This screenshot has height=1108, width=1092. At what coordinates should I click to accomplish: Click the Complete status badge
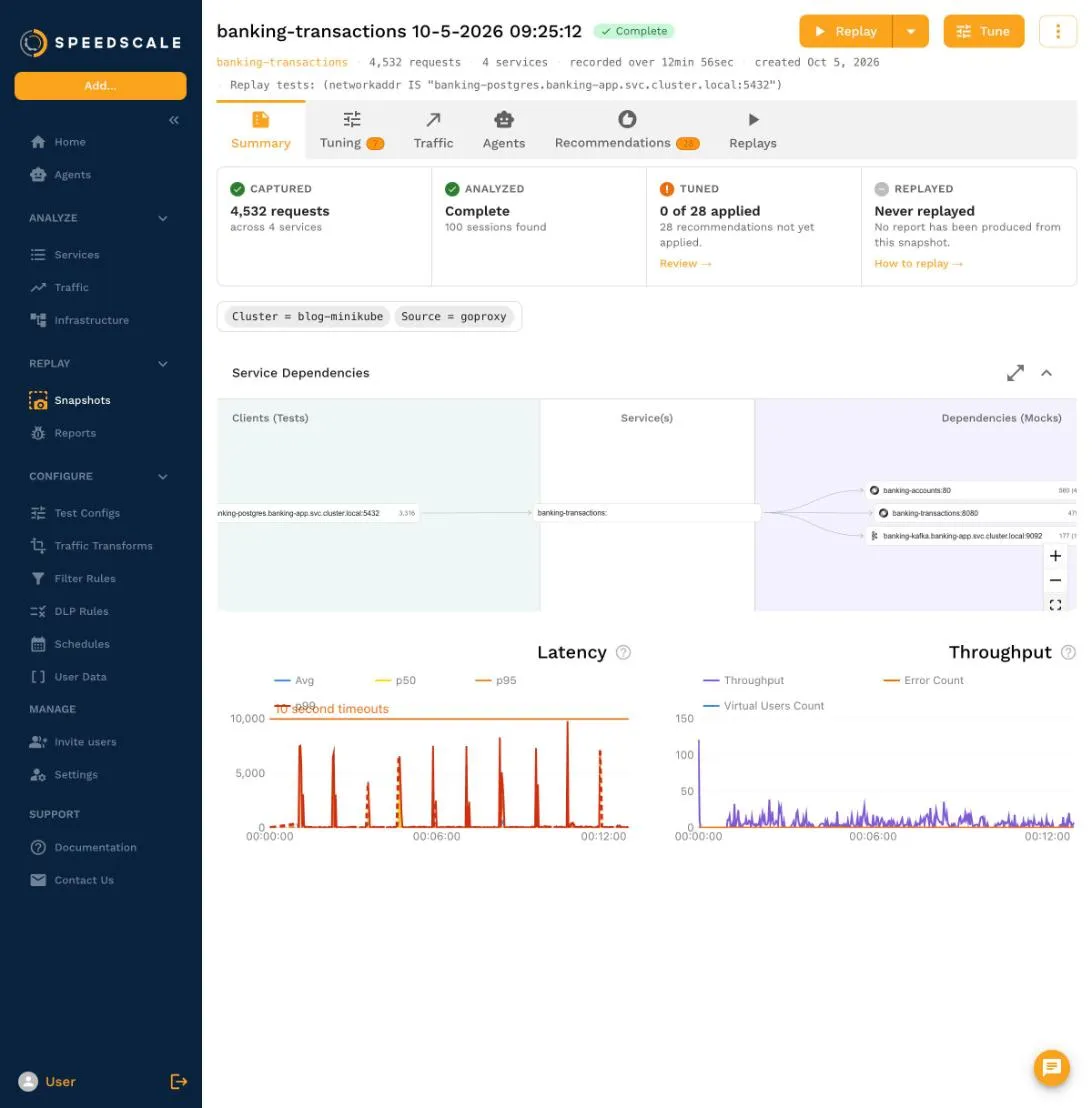pos(634,31)
